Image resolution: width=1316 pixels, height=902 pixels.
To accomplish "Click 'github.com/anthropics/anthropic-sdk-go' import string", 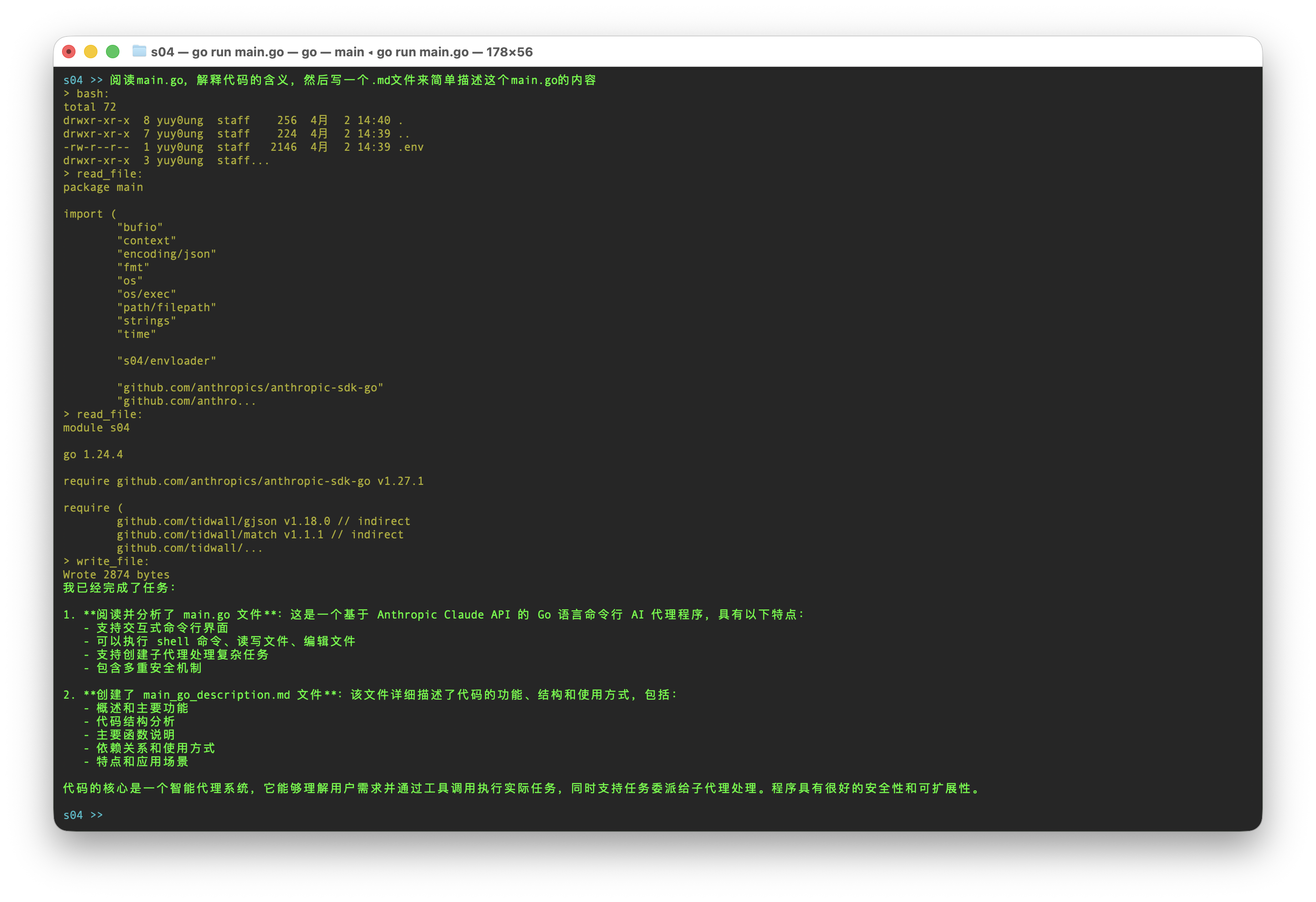I will click(250, 388).
